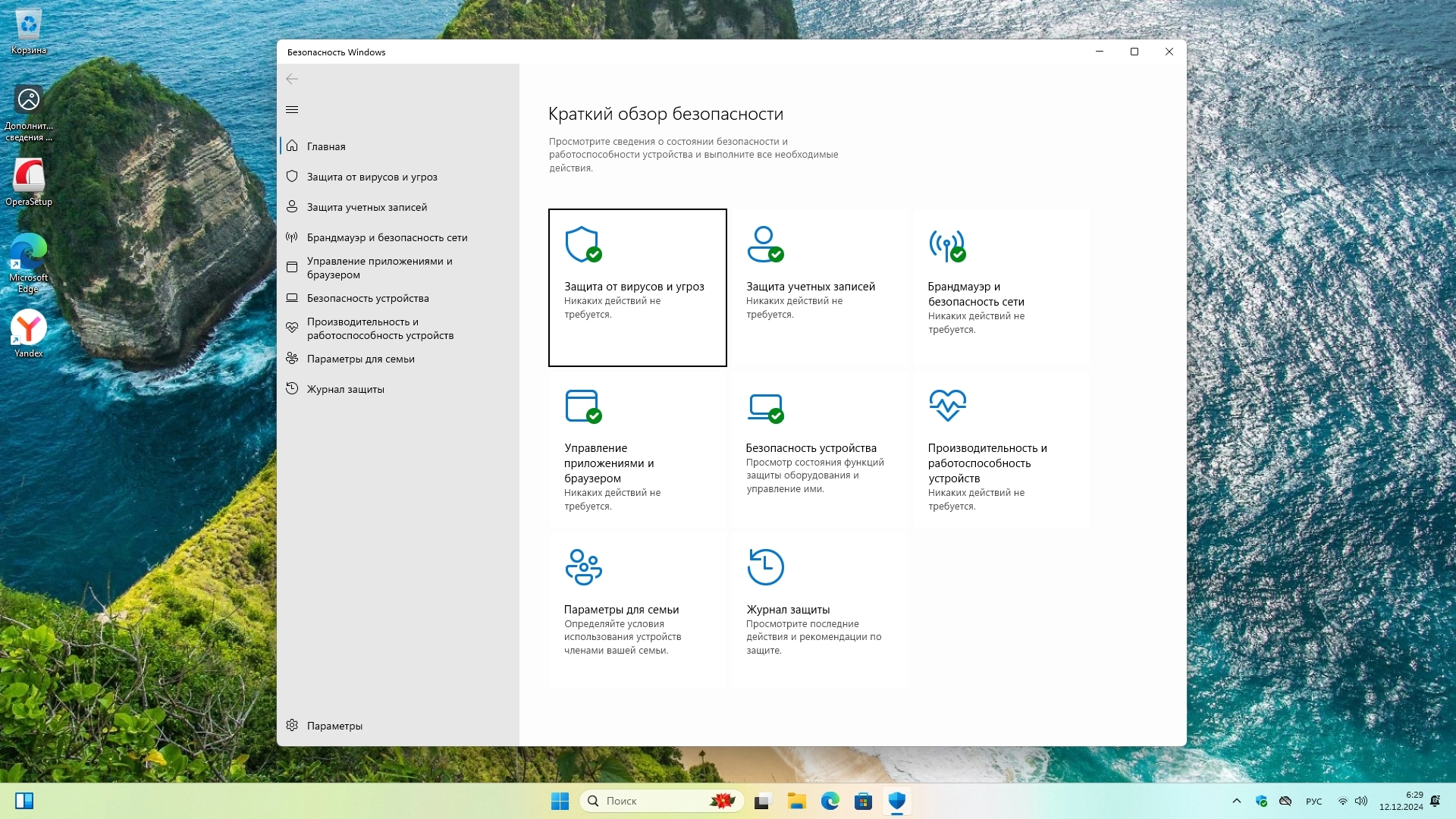Click the Device security laptop tile icon
This screenshot has height=819, width=1456.
(764, 406)
